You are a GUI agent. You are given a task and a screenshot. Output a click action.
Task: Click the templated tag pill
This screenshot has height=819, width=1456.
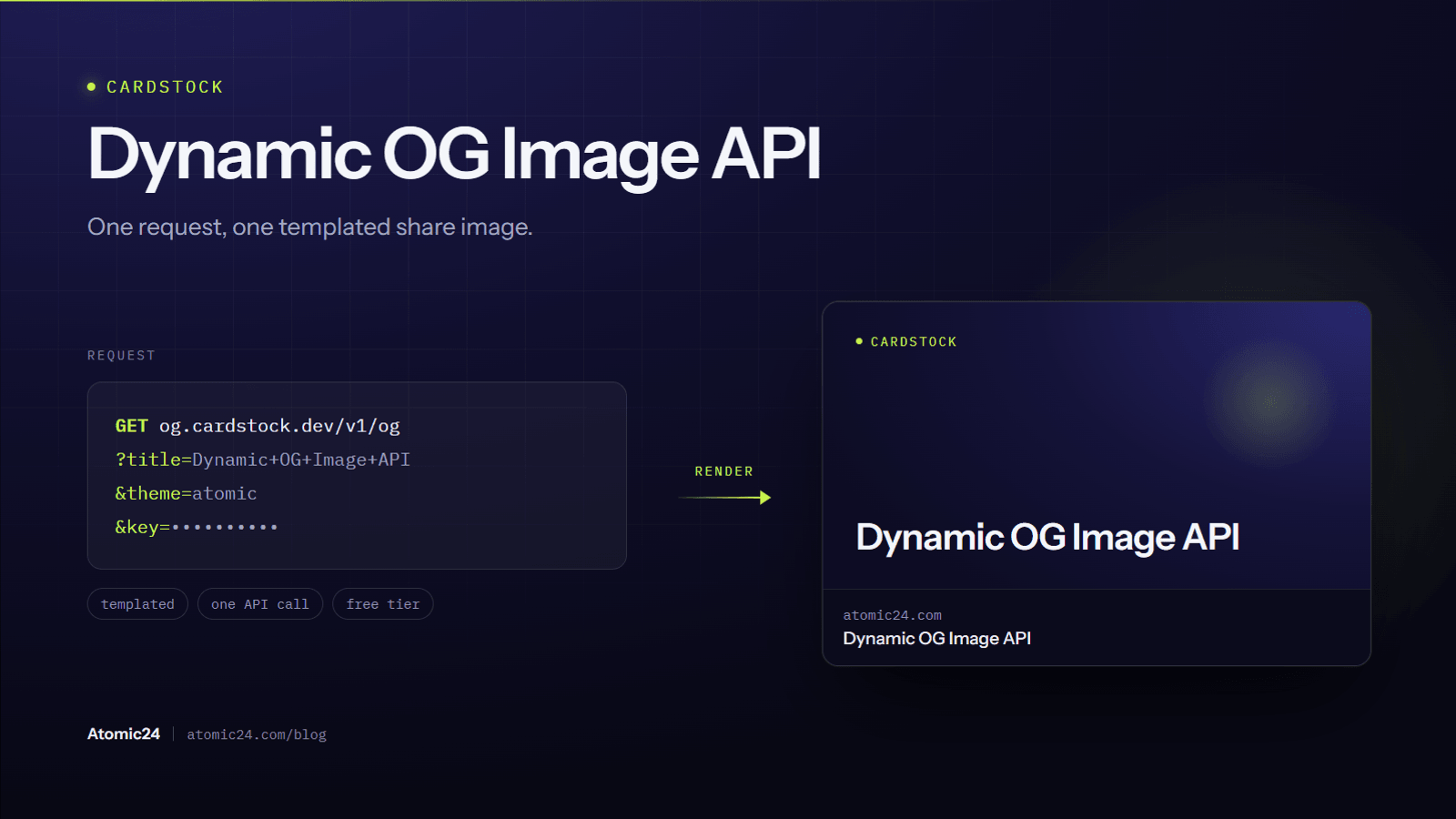137,604
